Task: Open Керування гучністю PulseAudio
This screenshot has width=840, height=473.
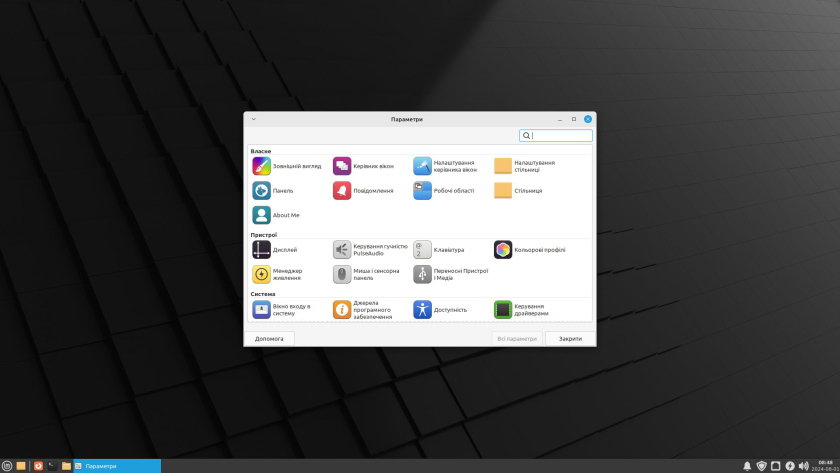Action: click(370, 250)
